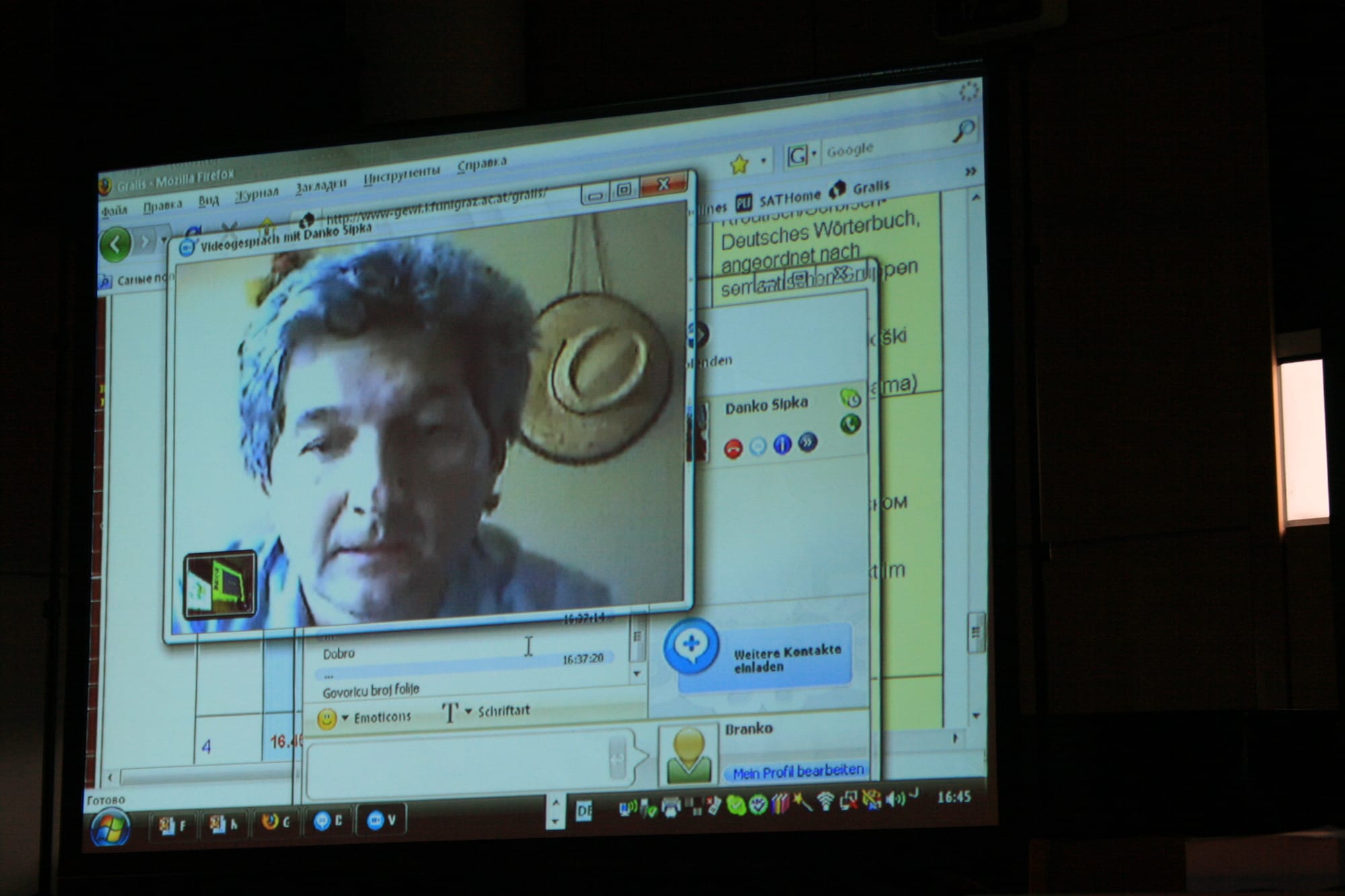Screen dimensions: 1345x896
Task: Open SATHome bookmark
Action: coord(778,199)
